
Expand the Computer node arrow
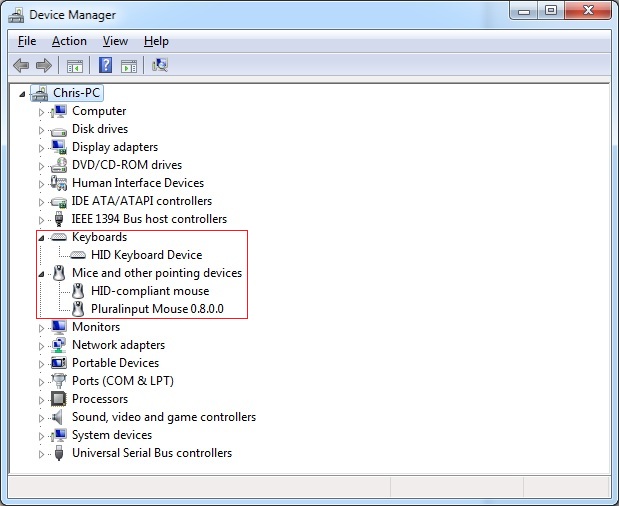tap(41, 112)
